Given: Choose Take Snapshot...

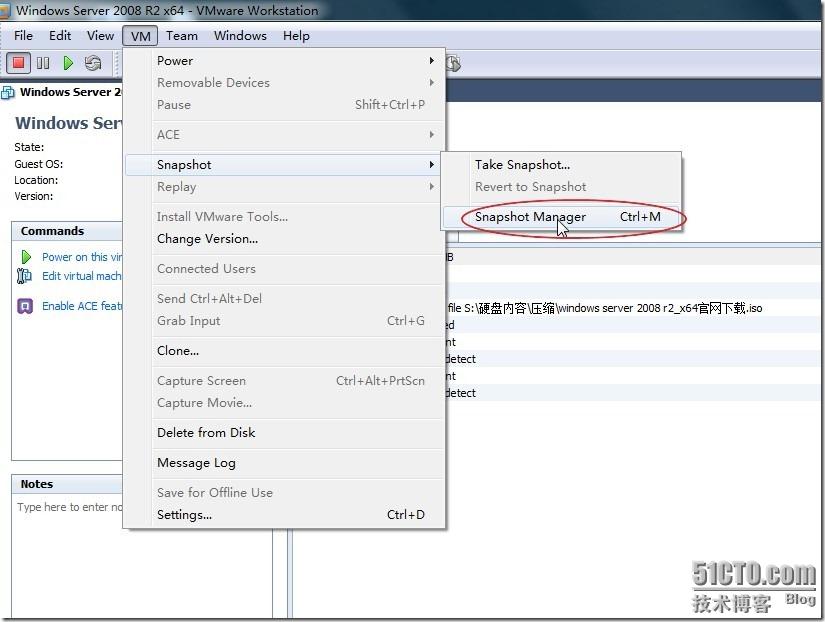Looking at the screenshot, I should [561, 165].
